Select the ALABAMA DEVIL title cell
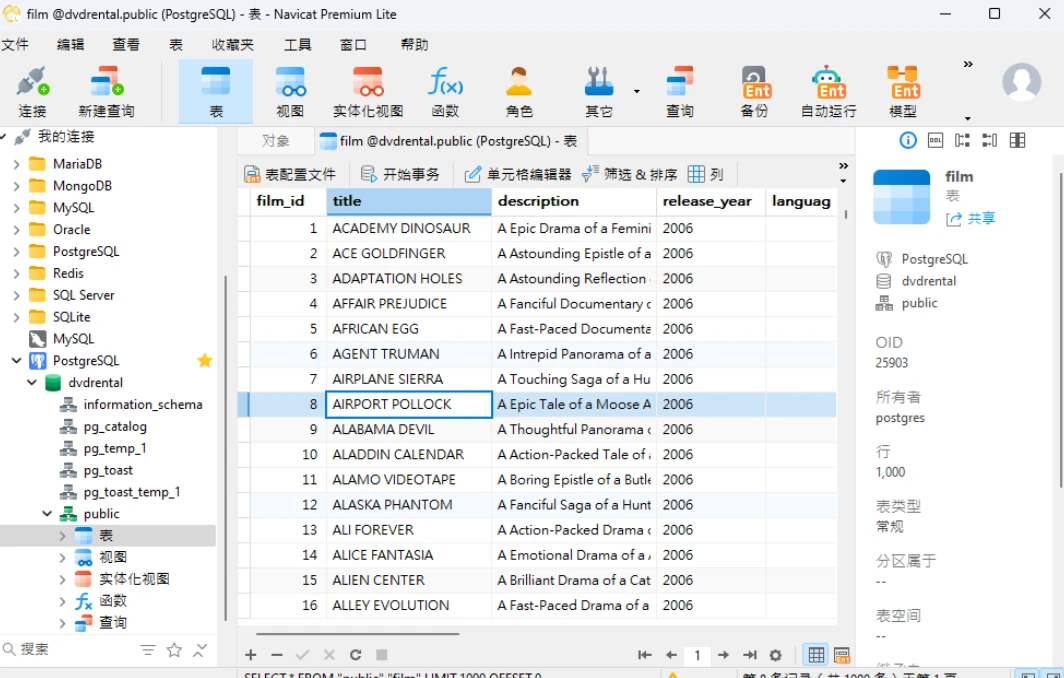Image resolution: width=1064 pixels, height=678 pixels. point(408,429)
